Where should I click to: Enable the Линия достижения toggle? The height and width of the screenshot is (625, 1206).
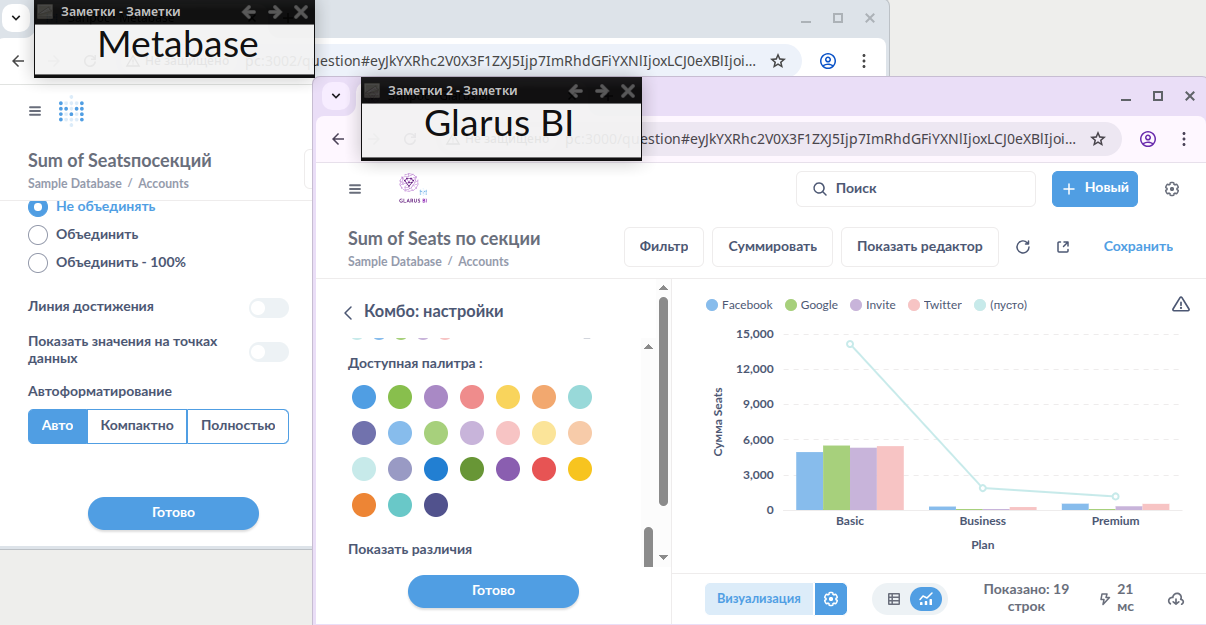[x=268, y=308]
